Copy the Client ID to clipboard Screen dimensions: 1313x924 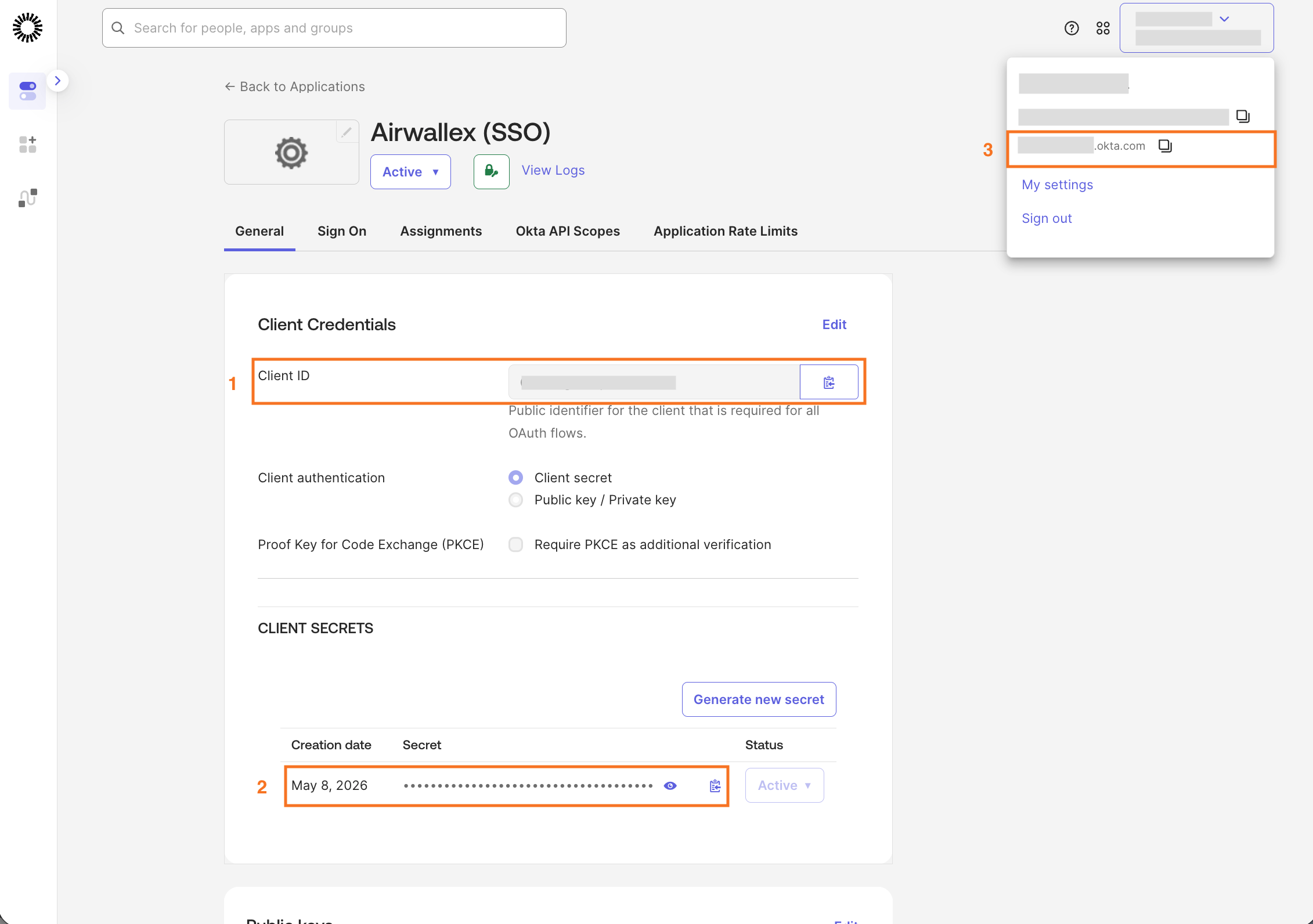[829, 382]
